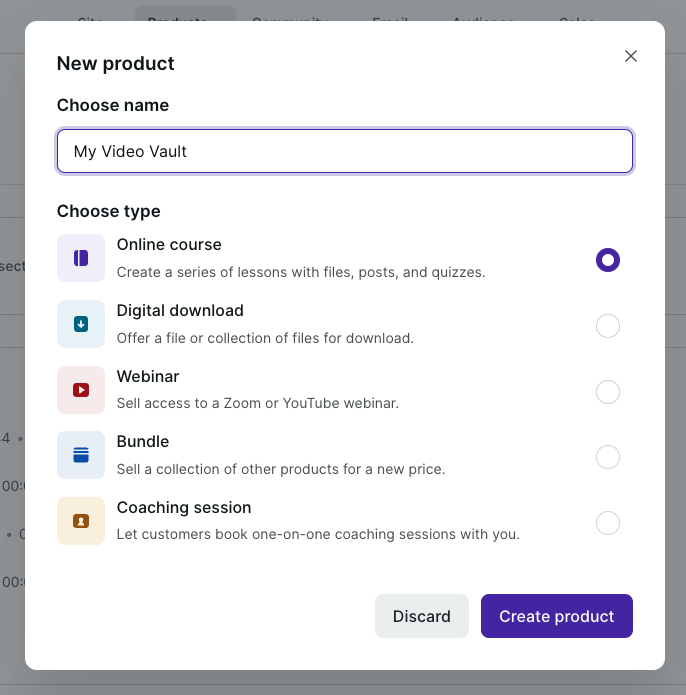Close the New product dialog
Viewport: 686px width, 695px height.
631,56
